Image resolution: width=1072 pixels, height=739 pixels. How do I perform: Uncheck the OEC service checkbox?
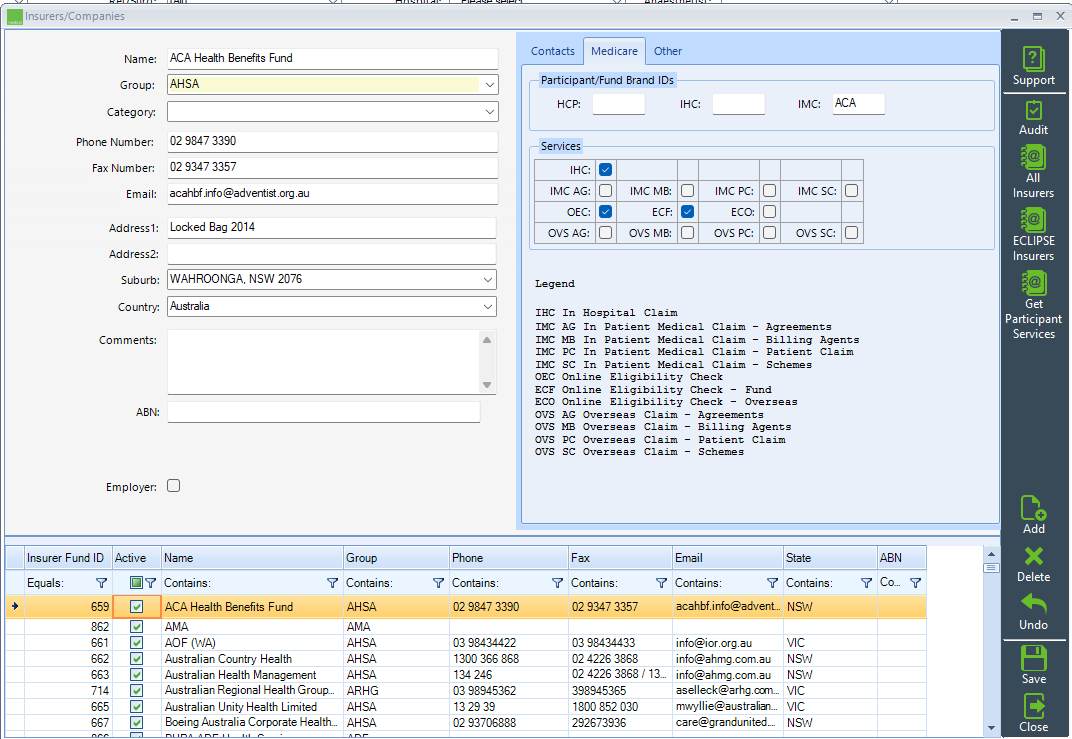(x=606, y=212)
